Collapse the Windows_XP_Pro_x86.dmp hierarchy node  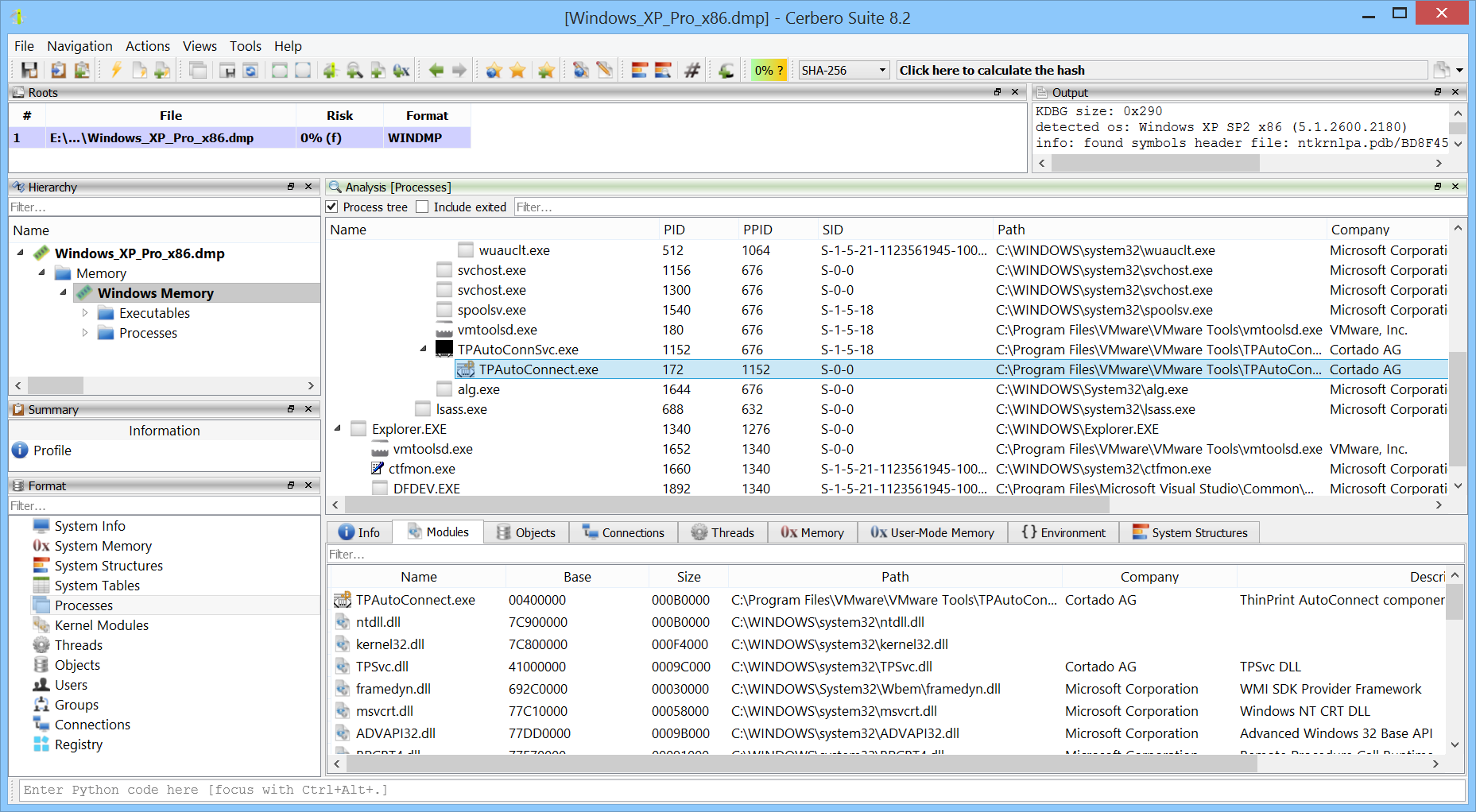(20, 253)
